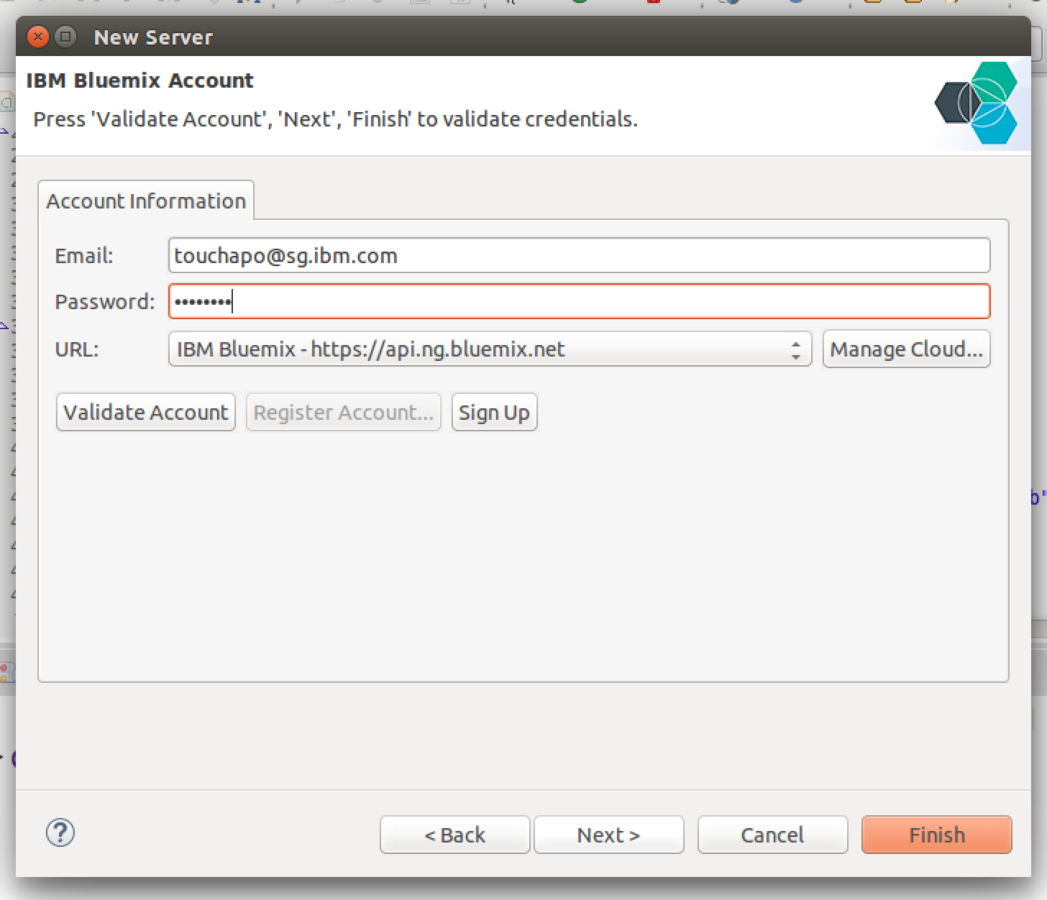This screenshot has width=1047, height=900.
Task: Click the validate credentials instruction text
Action: [x=335, y=119]
